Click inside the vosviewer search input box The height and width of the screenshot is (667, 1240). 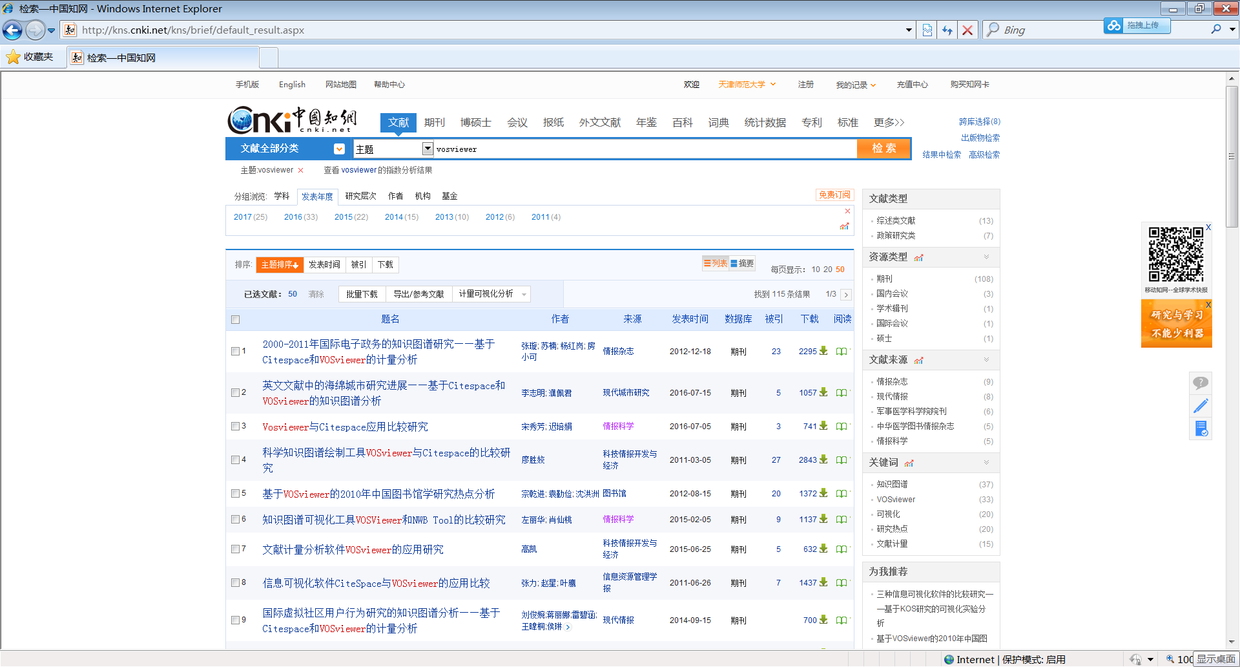(600, 147)
